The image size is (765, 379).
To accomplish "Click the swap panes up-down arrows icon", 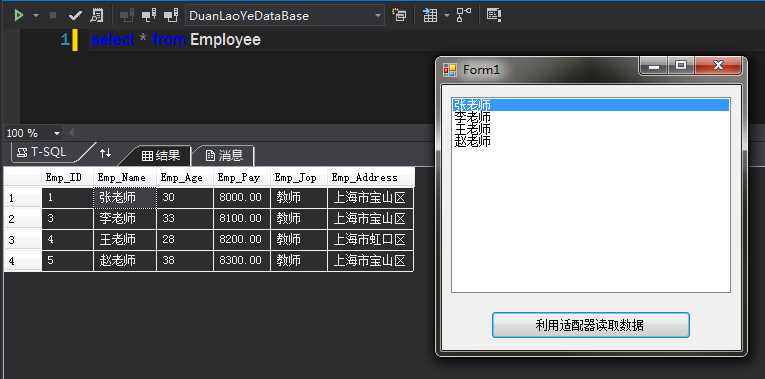I will coord(105,153).
